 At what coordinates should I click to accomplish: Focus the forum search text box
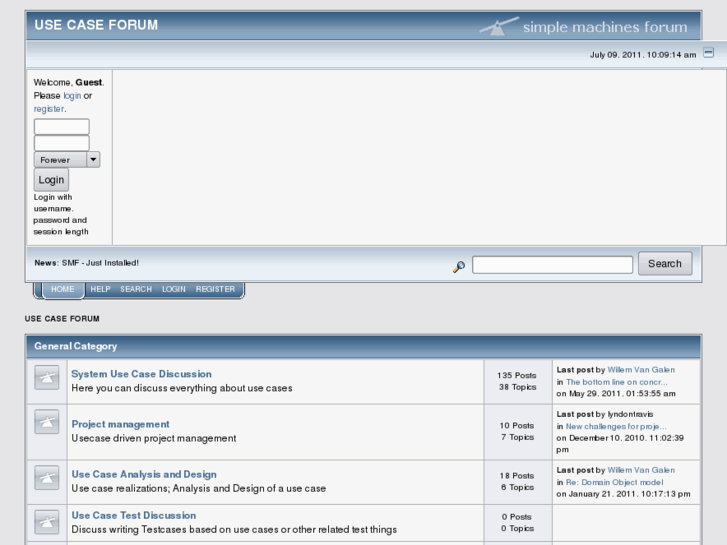coord(552,265)
